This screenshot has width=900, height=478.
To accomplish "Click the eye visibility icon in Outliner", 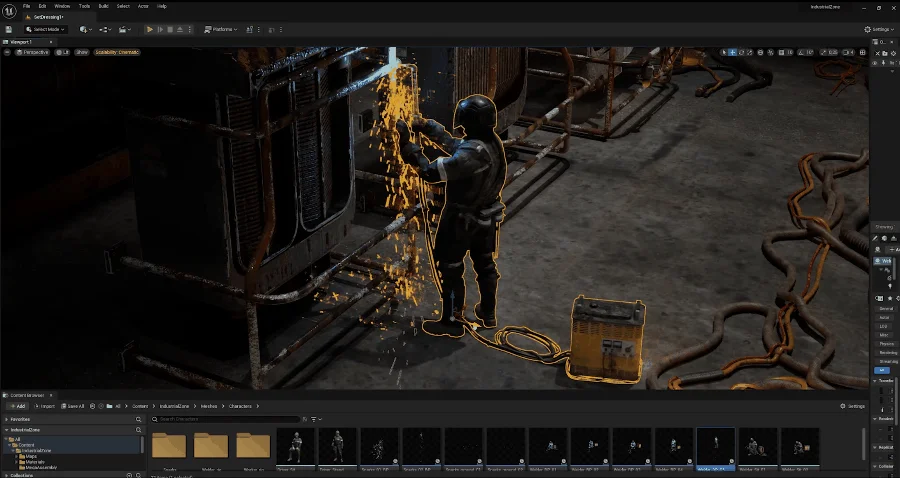I will click(875, 63).
